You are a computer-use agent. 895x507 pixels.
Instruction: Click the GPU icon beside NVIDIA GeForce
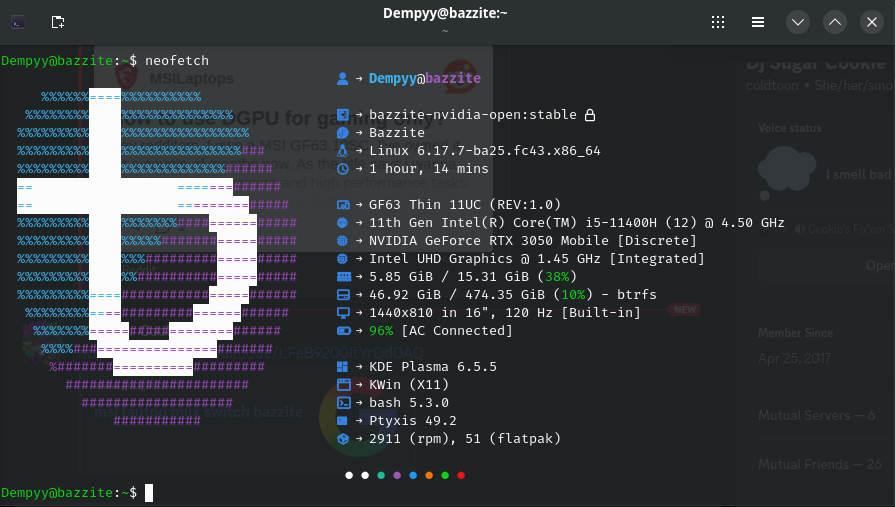point(342,240)
